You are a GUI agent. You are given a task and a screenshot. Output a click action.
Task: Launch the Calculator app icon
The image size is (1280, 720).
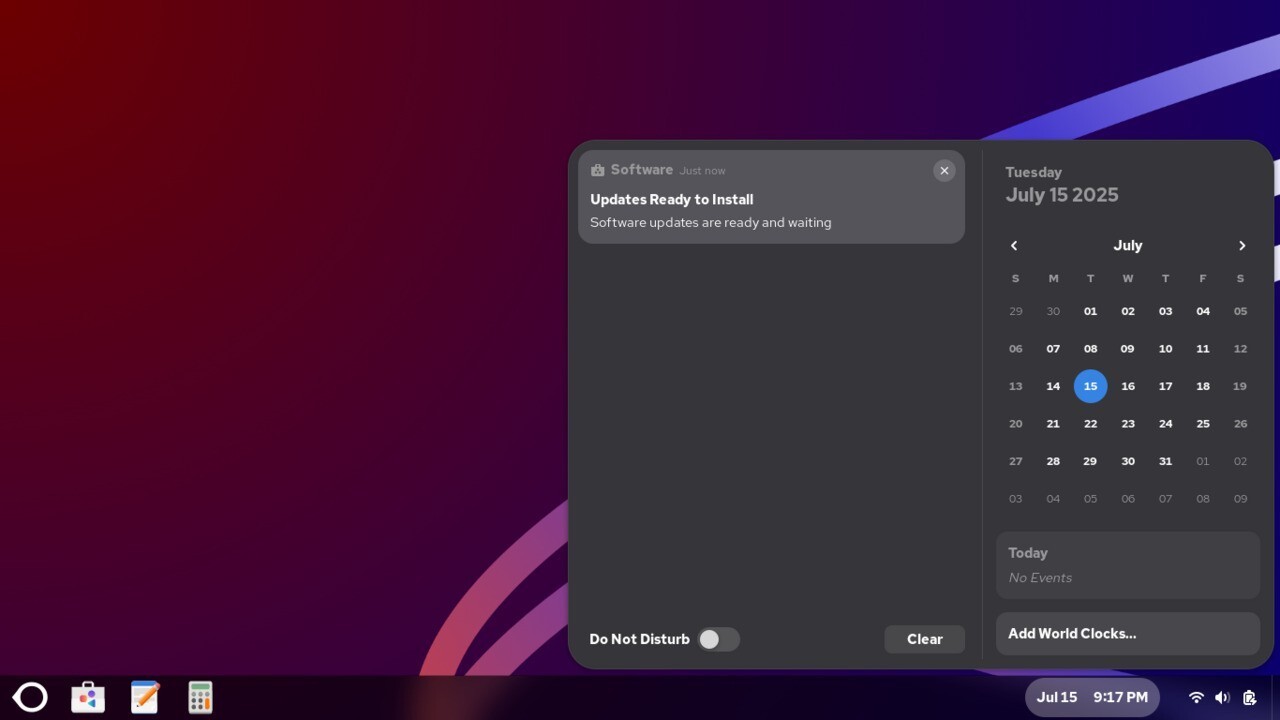pyautogui.click(x=200, y=697)
